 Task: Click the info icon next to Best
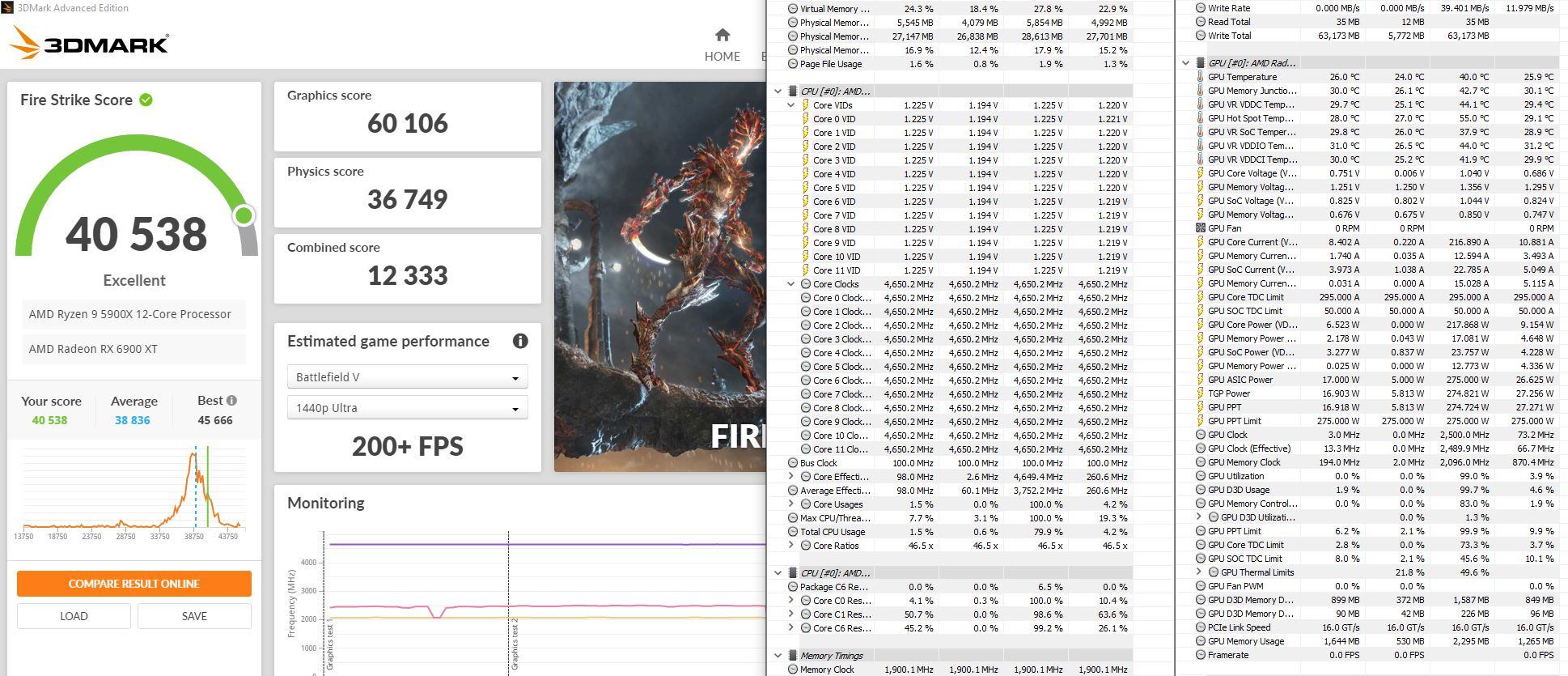(231, 400)
